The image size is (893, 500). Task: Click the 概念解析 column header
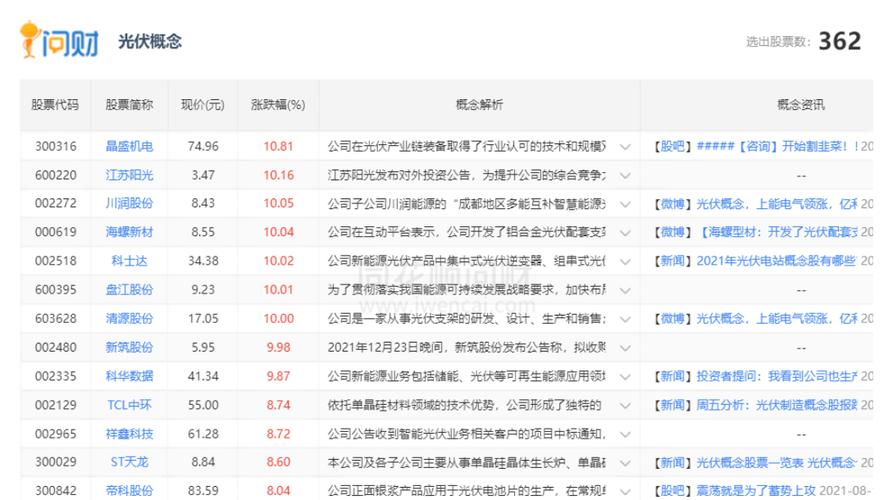(x=480, y=105)
